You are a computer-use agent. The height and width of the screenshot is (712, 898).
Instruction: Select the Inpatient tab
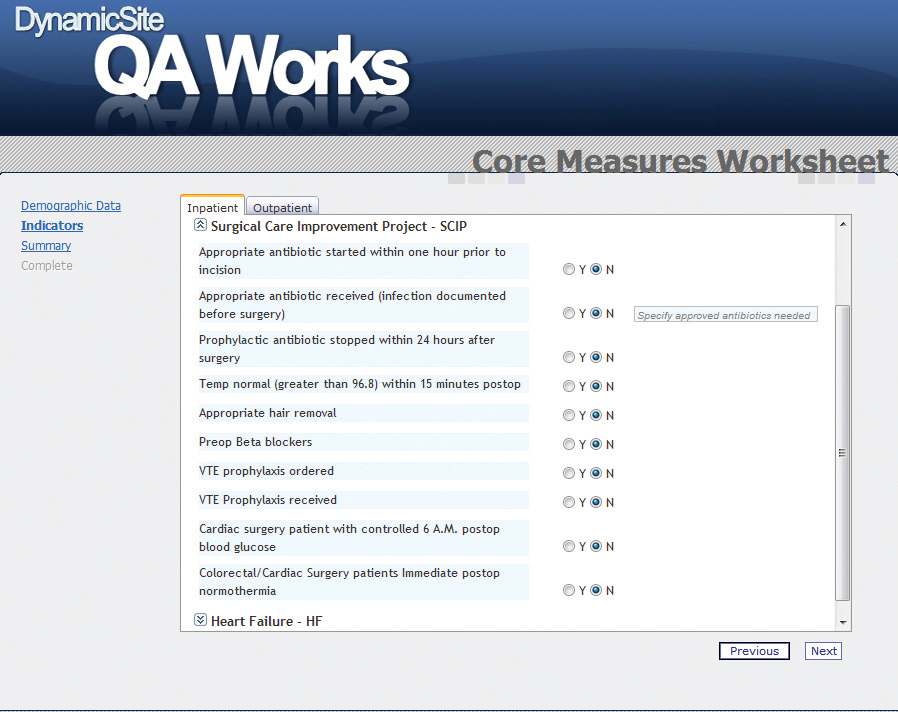(x=213, y=208)
